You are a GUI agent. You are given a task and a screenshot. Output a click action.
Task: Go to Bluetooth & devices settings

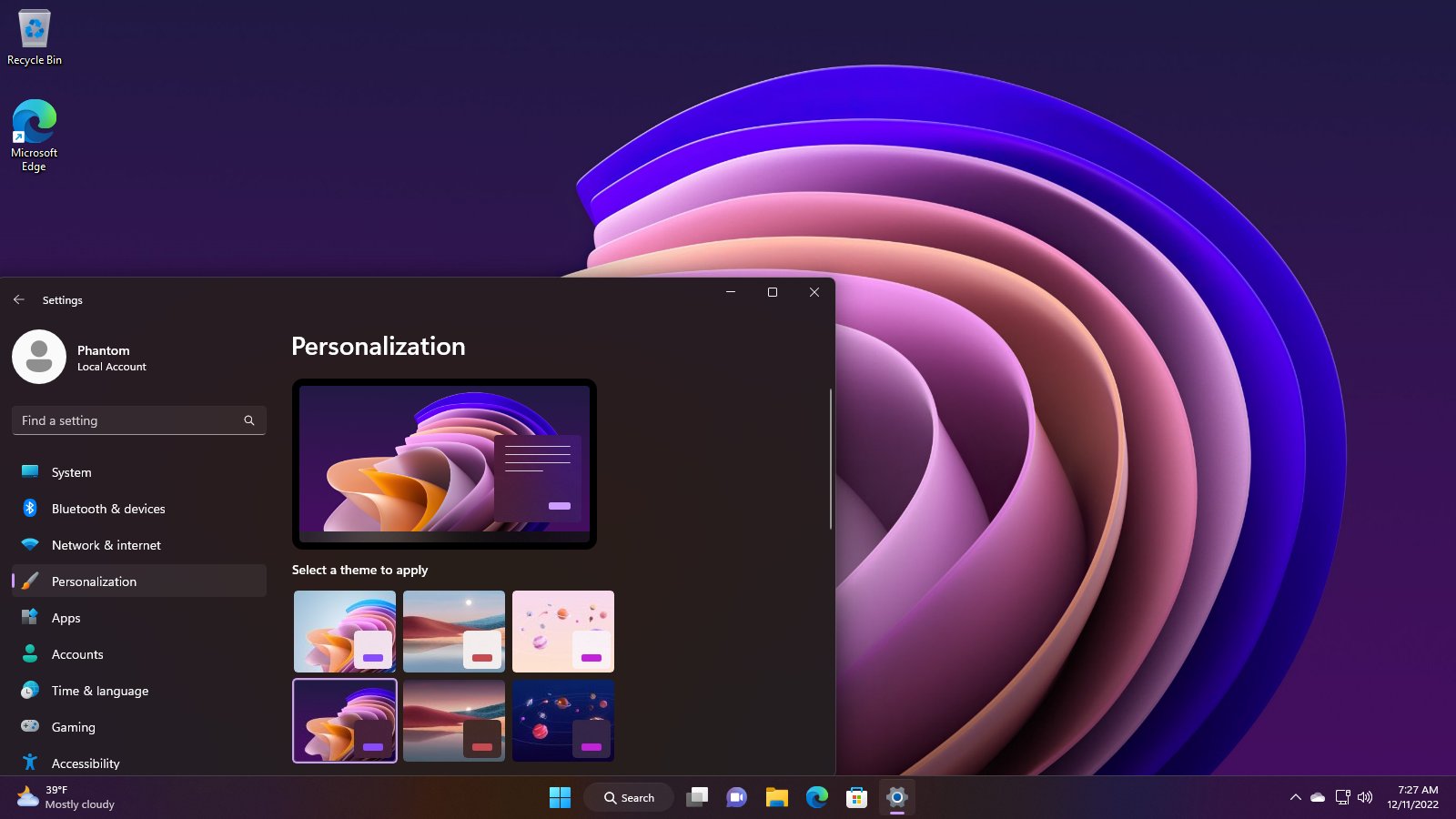tap(107, 509)
